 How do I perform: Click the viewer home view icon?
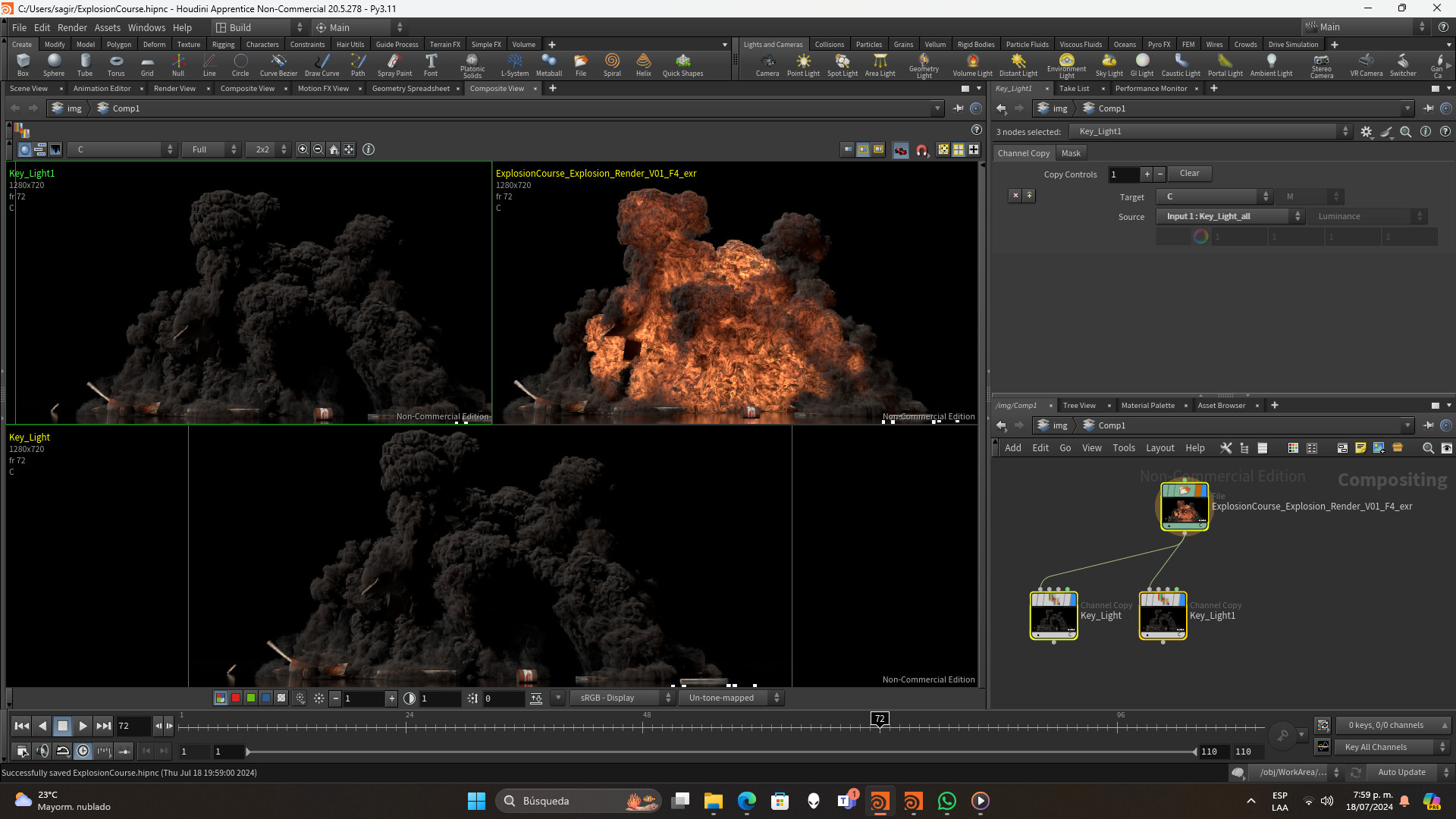(334, 149)
